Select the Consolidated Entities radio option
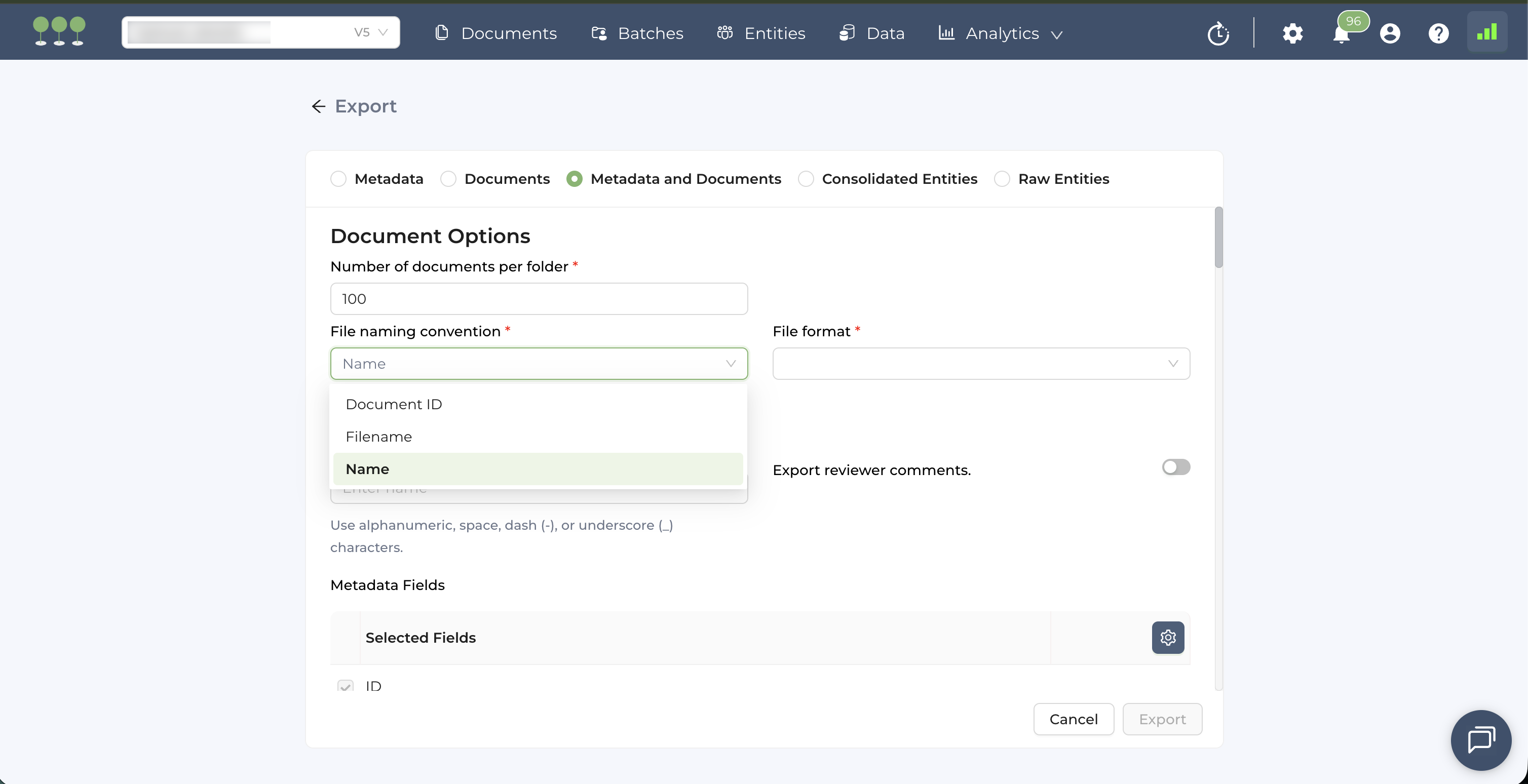Screen dimensions: 1528x784 coord(806,179)
